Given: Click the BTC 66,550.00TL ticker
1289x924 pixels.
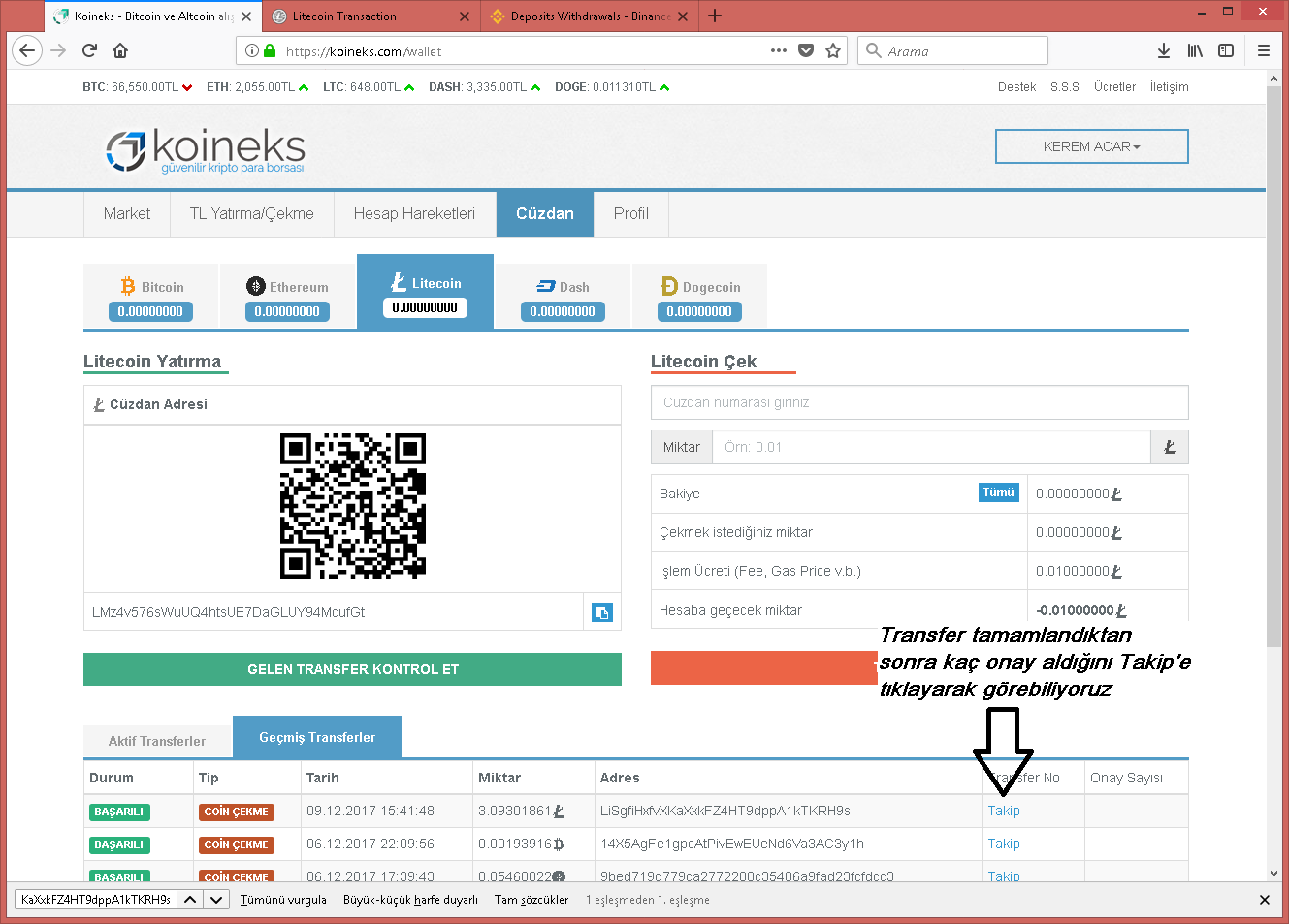Looking at the screenshot, I should [x=137, y=87].
